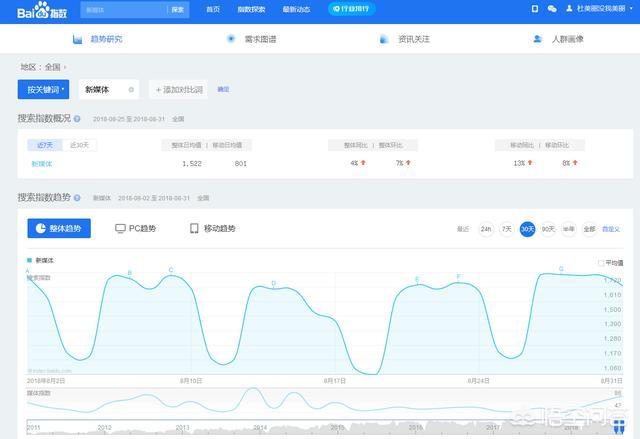Select the 移动趋势 tab

(213, 228)
